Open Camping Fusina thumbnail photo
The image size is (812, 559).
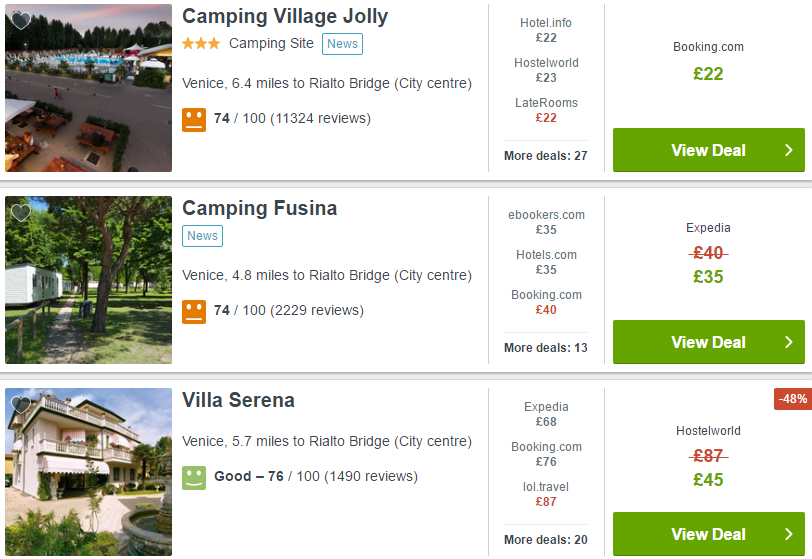click(88, 280)
